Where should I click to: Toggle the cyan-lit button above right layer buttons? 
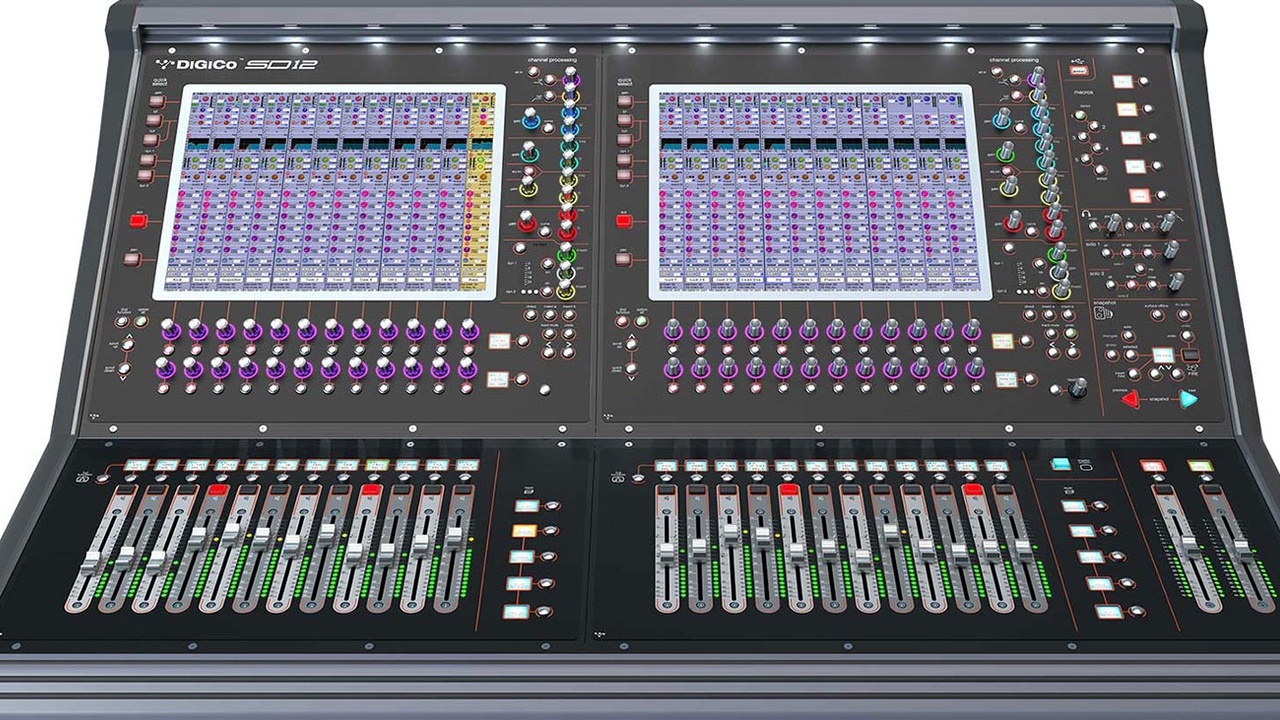click(x=1060, y=464)
